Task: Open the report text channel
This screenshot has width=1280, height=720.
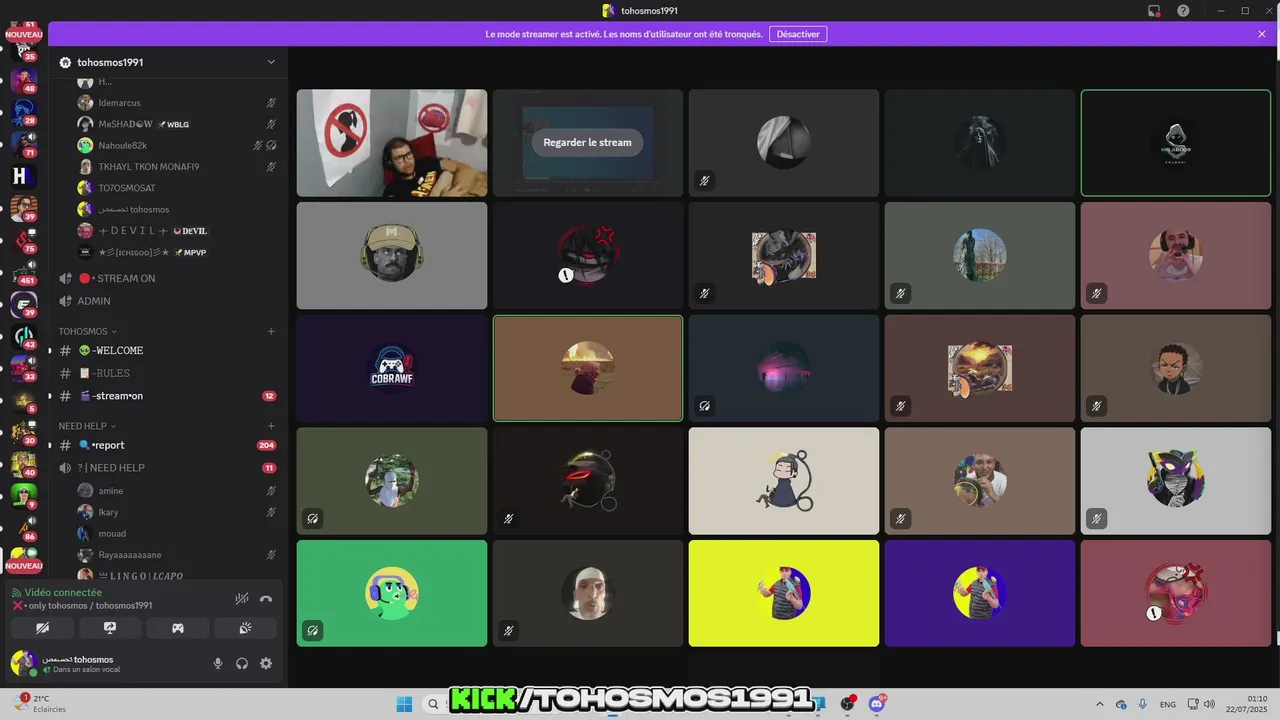Action: (x=168, y=445)
